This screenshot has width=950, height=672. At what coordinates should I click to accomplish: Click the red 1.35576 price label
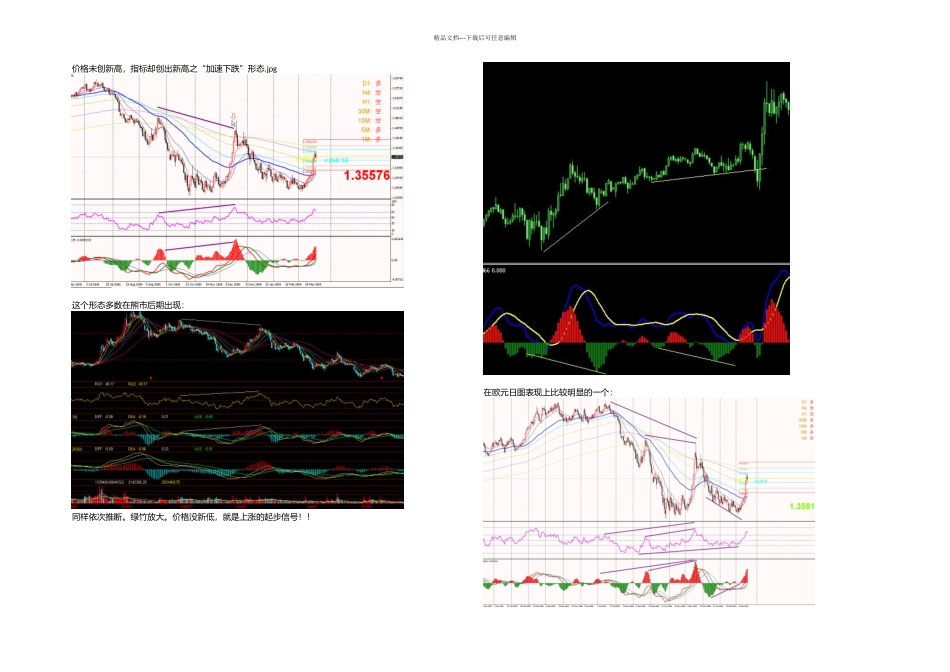(367, 175)
